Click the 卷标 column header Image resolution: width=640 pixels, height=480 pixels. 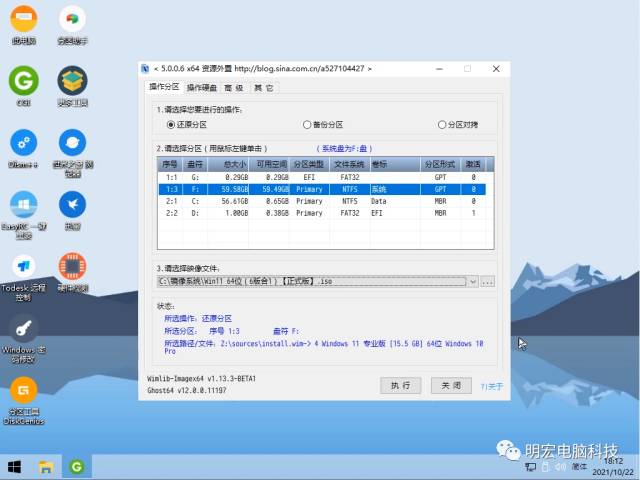[x=395, y=164]
